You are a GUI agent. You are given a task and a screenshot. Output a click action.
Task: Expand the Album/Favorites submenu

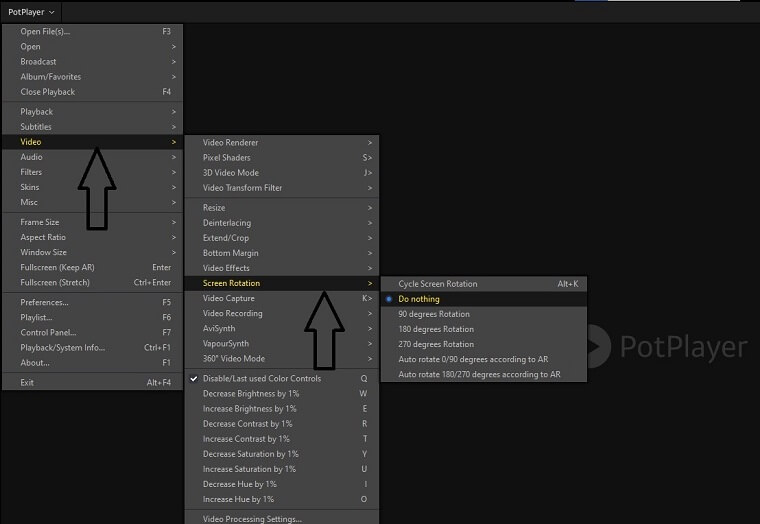(x=93, y=77)
